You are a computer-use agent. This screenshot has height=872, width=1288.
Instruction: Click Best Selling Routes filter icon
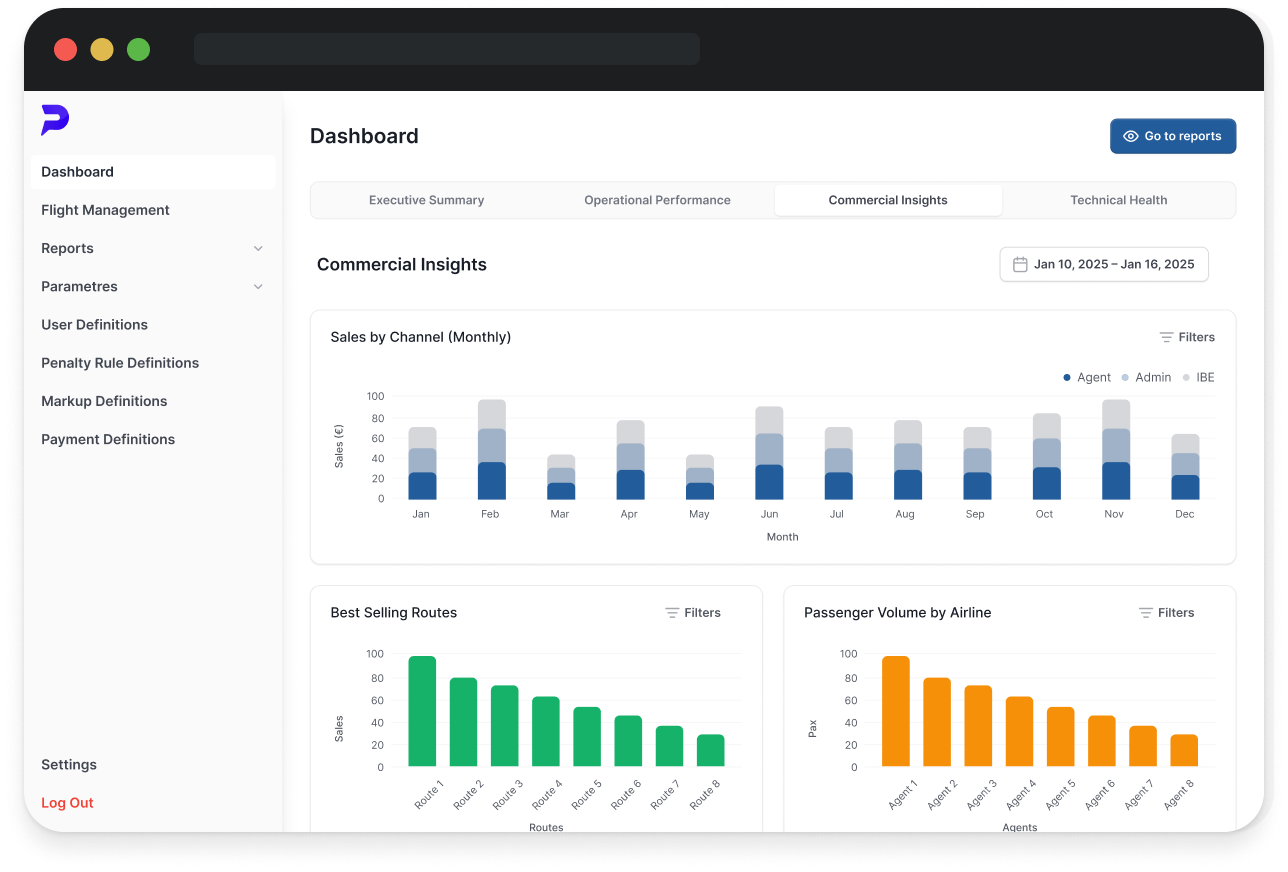(x=672, y=613)
